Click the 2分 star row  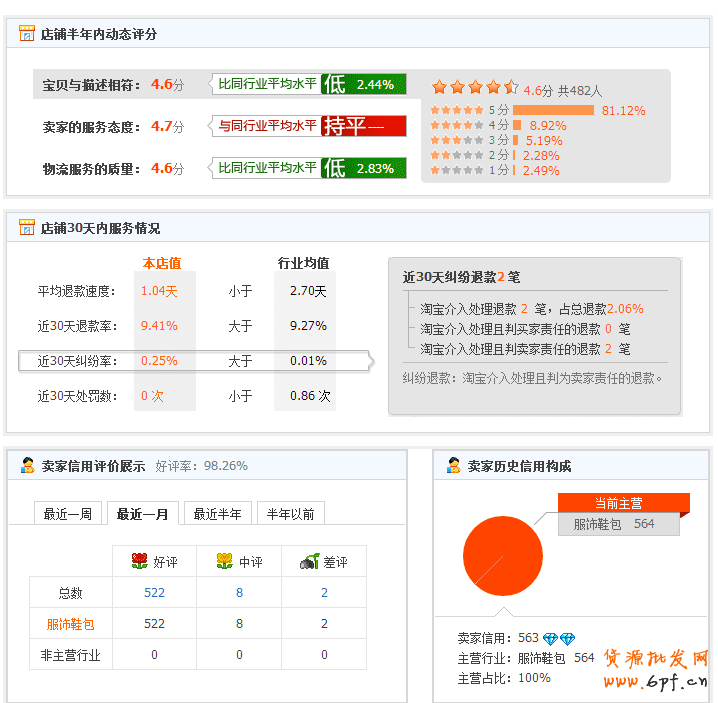457,155
